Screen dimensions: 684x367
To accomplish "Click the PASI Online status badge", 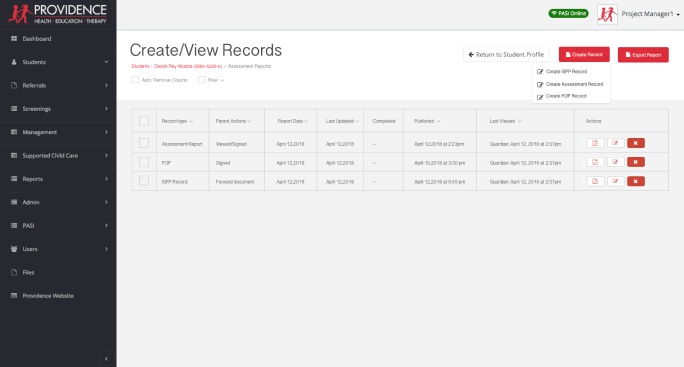I will click(568, 14).
